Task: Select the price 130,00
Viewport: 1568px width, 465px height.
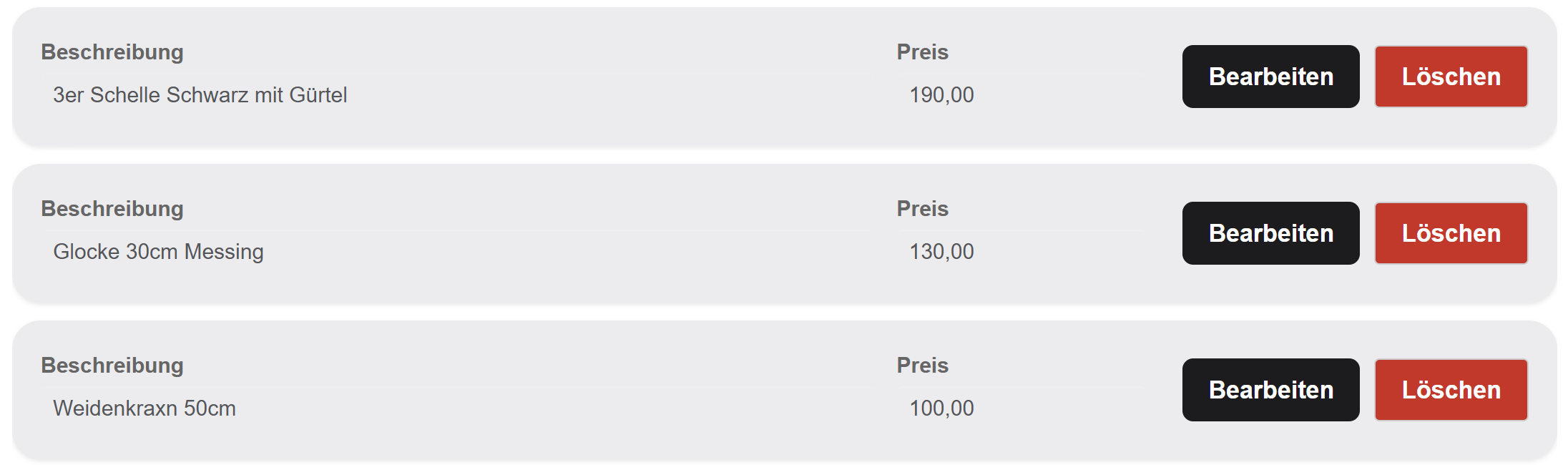Action: point(941,252)
